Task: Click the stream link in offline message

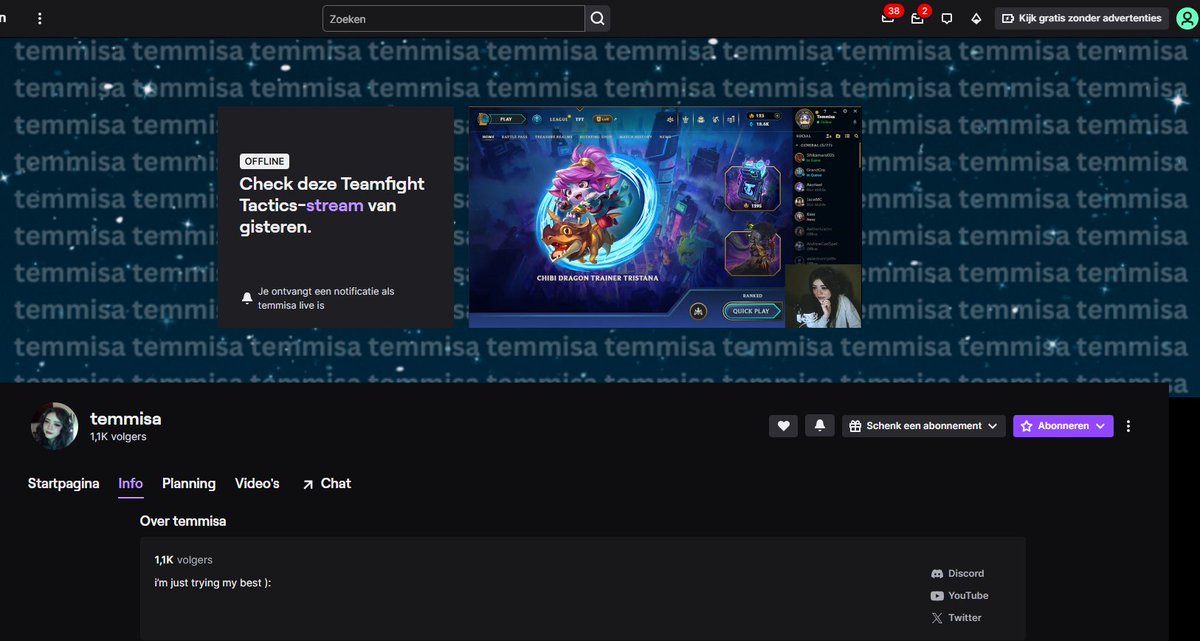Action: point(336,205)
